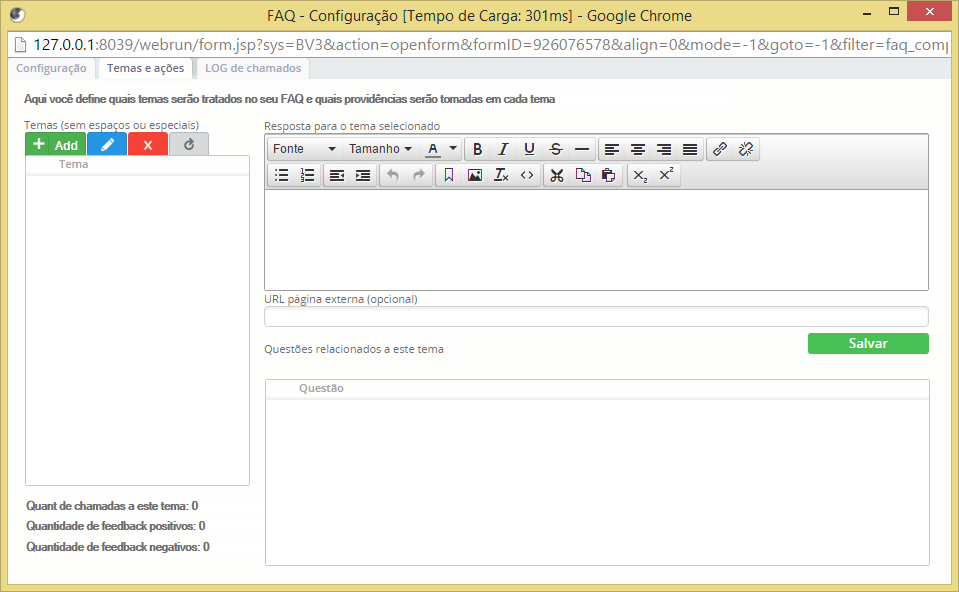
Task: Click the green Add theme button
Action: [56, 145]
